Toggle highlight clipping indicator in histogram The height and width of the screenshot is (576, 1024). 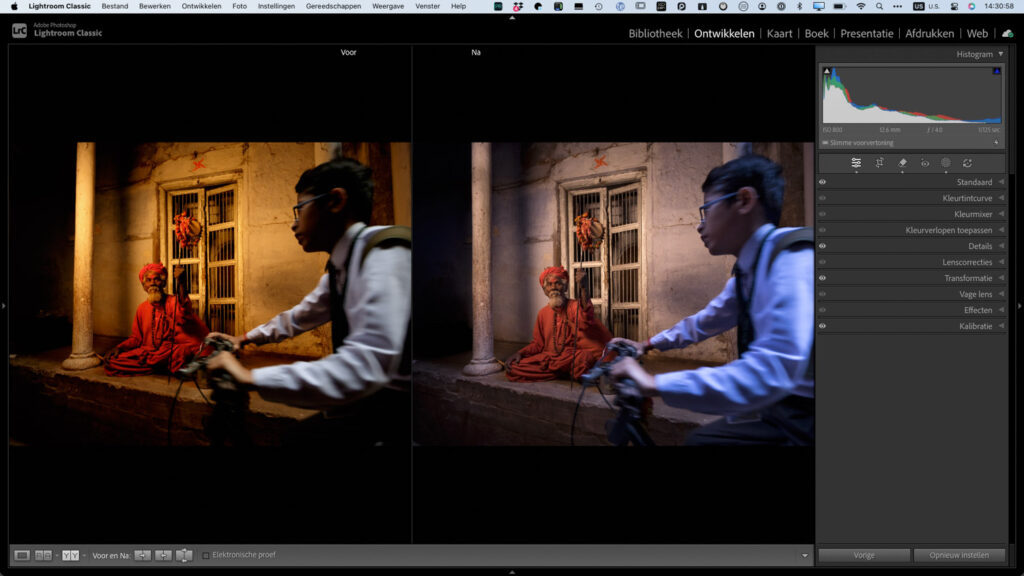click(x=997, y=71)
